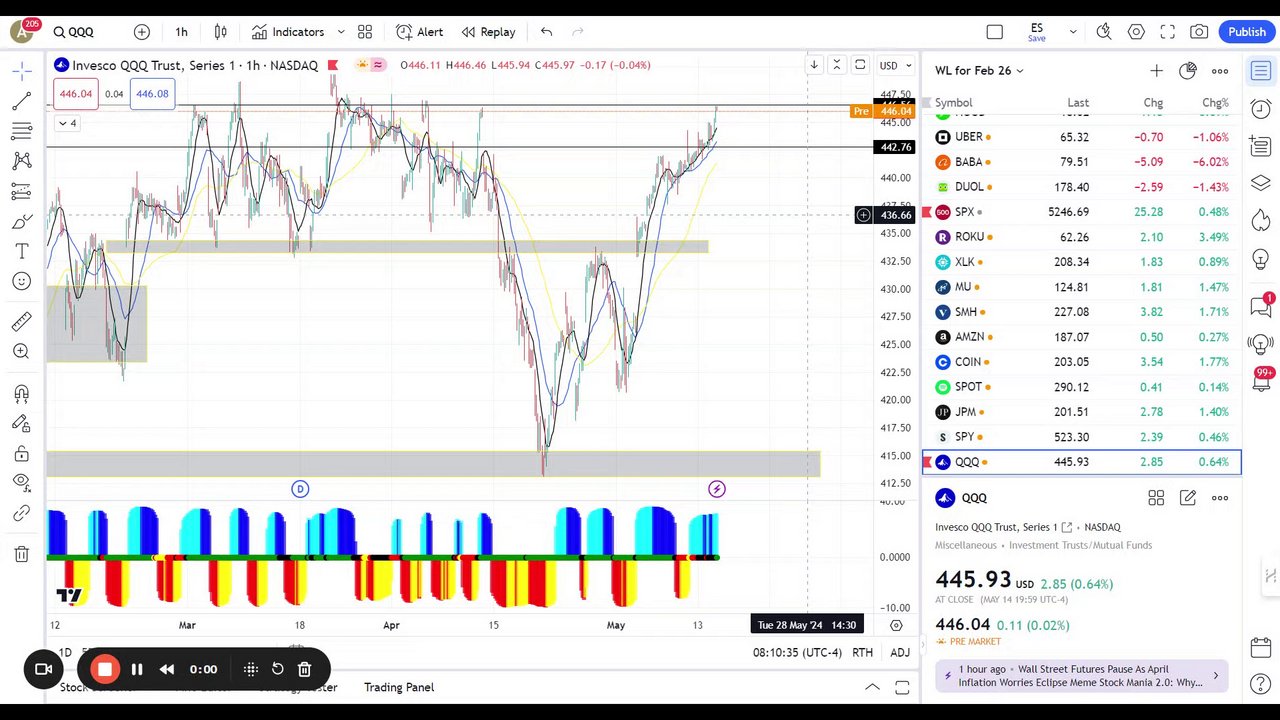
Task: Open the ideas stream lightbulb icon
Action: coord(1261,344)
